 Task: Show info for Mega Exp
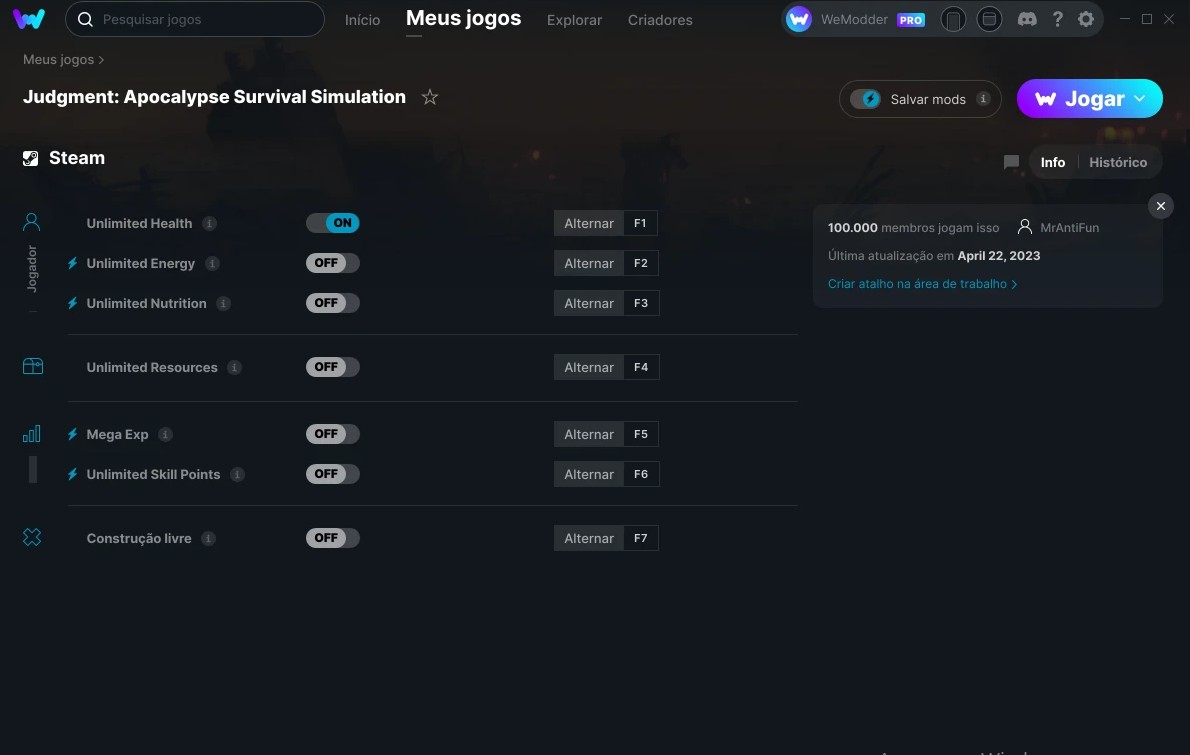click(165, 434)
